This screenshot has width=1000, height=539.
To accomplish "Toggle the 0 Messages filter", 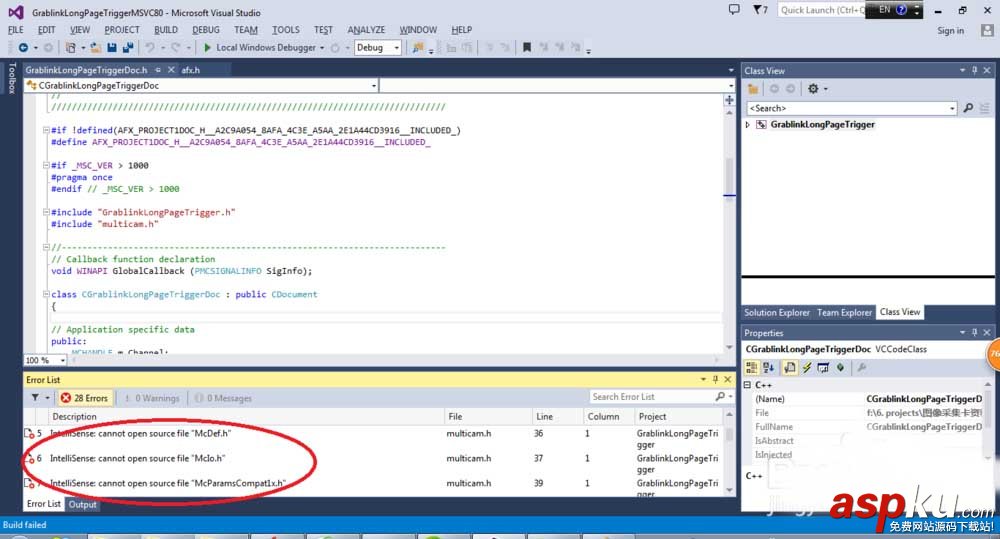I will [x=220, y=397].
